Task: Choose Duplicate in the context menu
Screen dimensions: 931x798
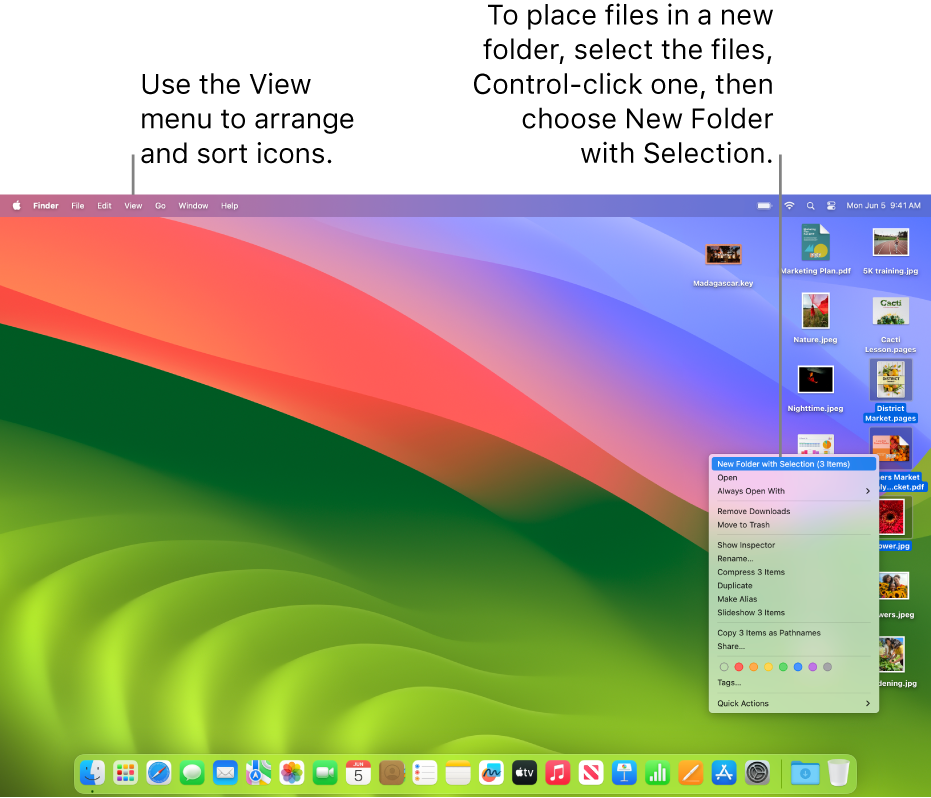Action: (x=794, y=585)
